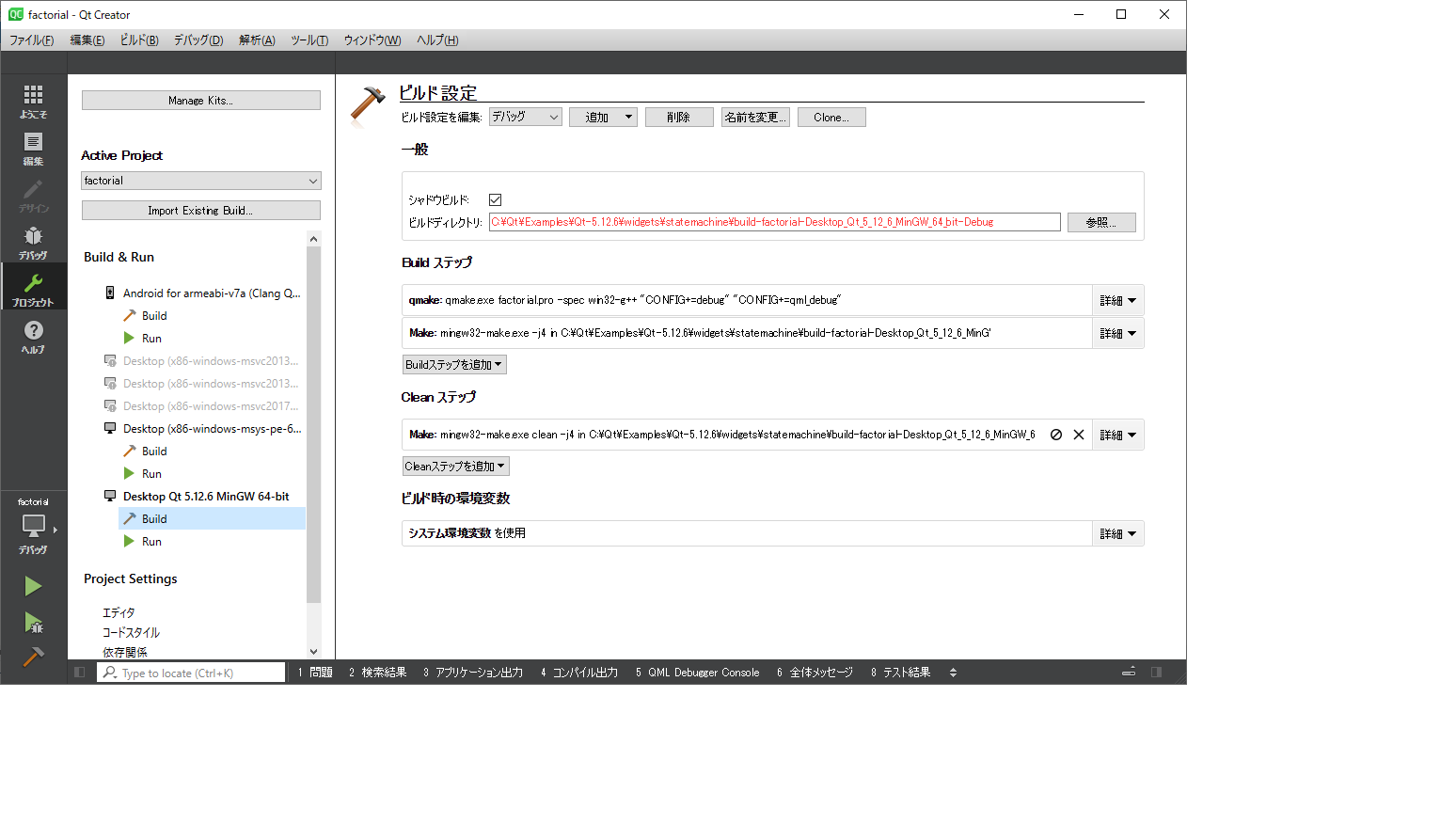The image size is (1456, 824).
Task: Expand details (詳細) of the Make build step
Action: [x=1118, y=334]
